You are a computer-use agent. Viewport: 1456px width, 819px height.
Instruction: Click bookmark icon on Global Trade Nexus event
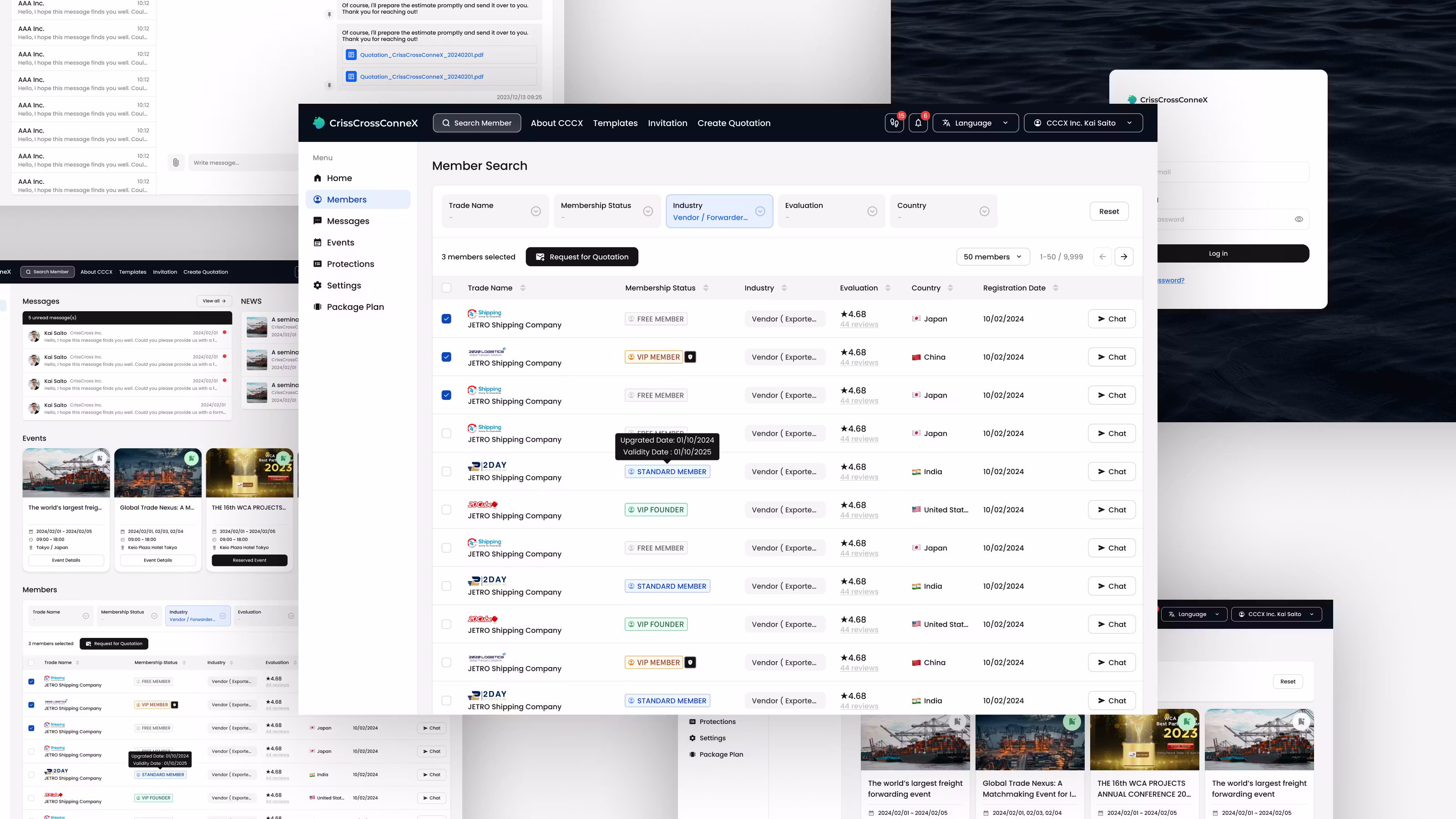click(x=192, y=458)
